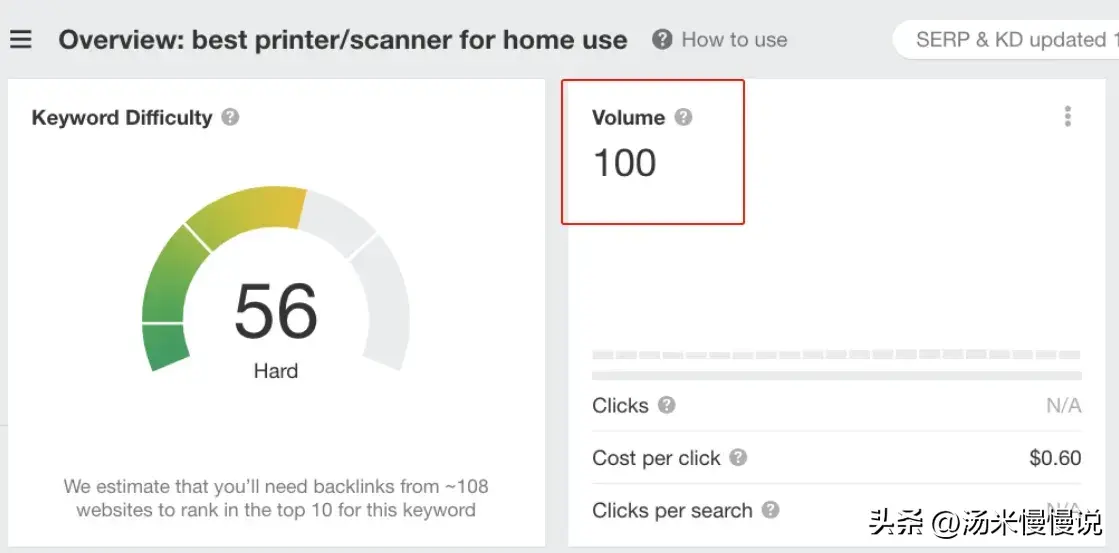
Task: Click the Cost per click label
Action: 656,458
